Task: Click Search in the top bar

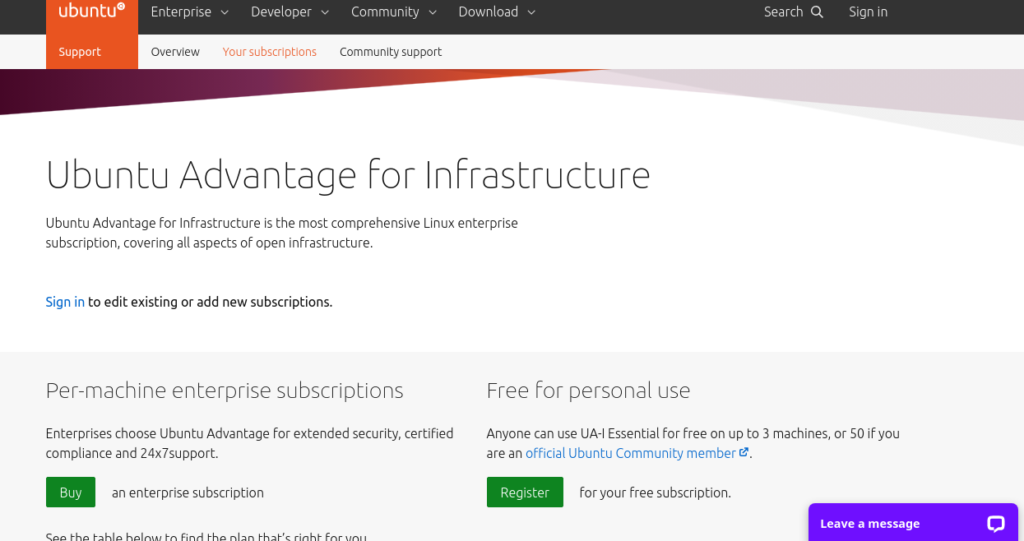Action: click(783, 12)
